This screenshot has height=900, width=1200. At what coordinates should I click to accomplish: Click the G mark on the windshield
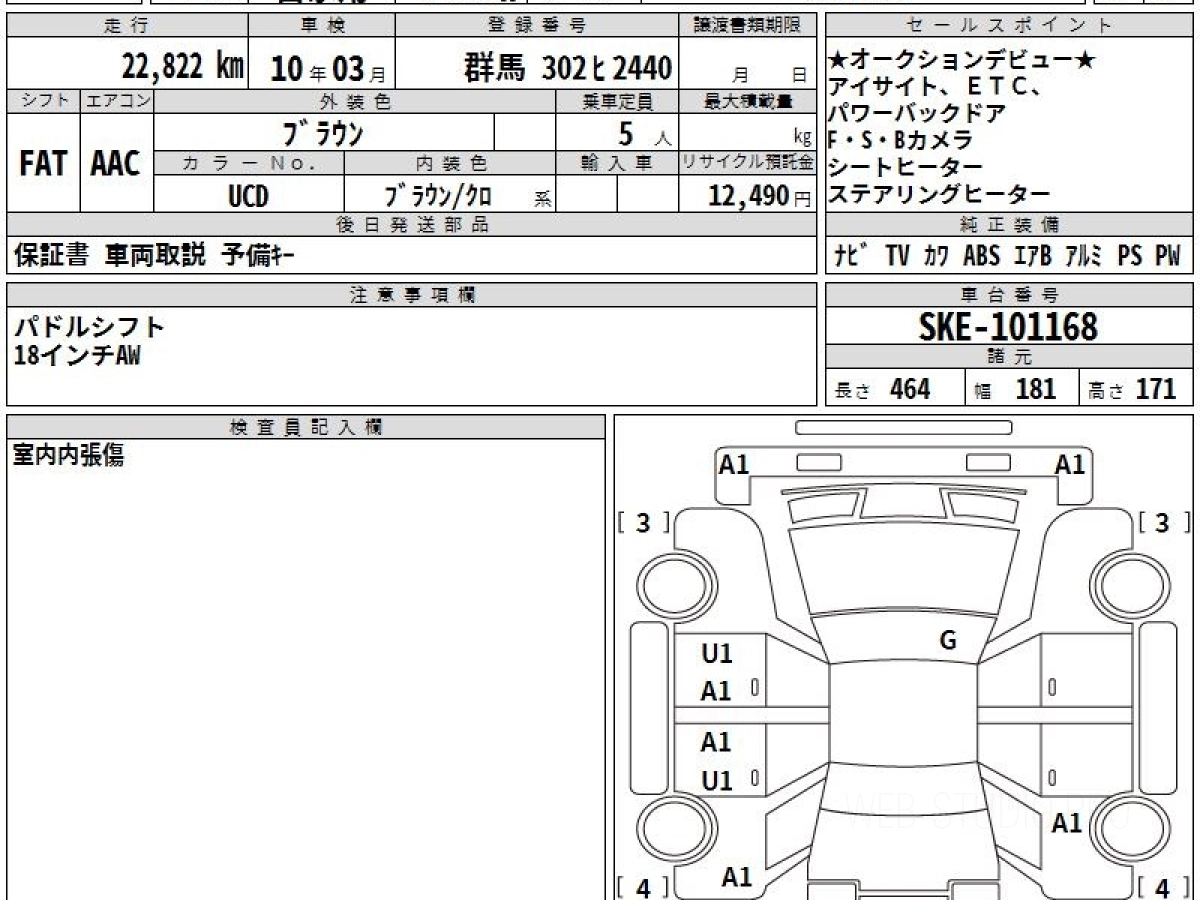click(948, 641)
